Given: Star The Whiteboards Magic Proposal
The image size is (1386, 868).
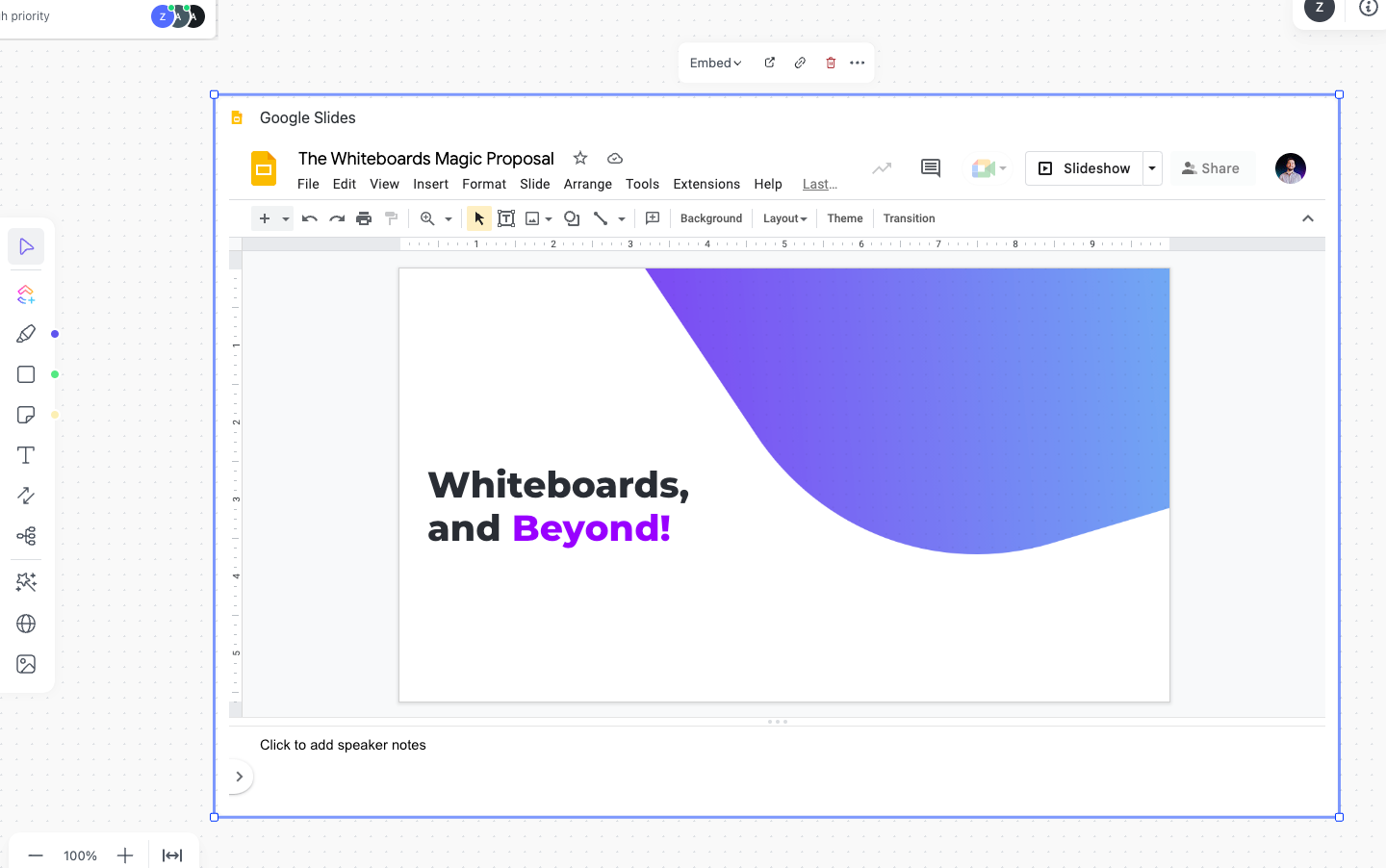Looking at the screenshot, I should coord(580,158).
